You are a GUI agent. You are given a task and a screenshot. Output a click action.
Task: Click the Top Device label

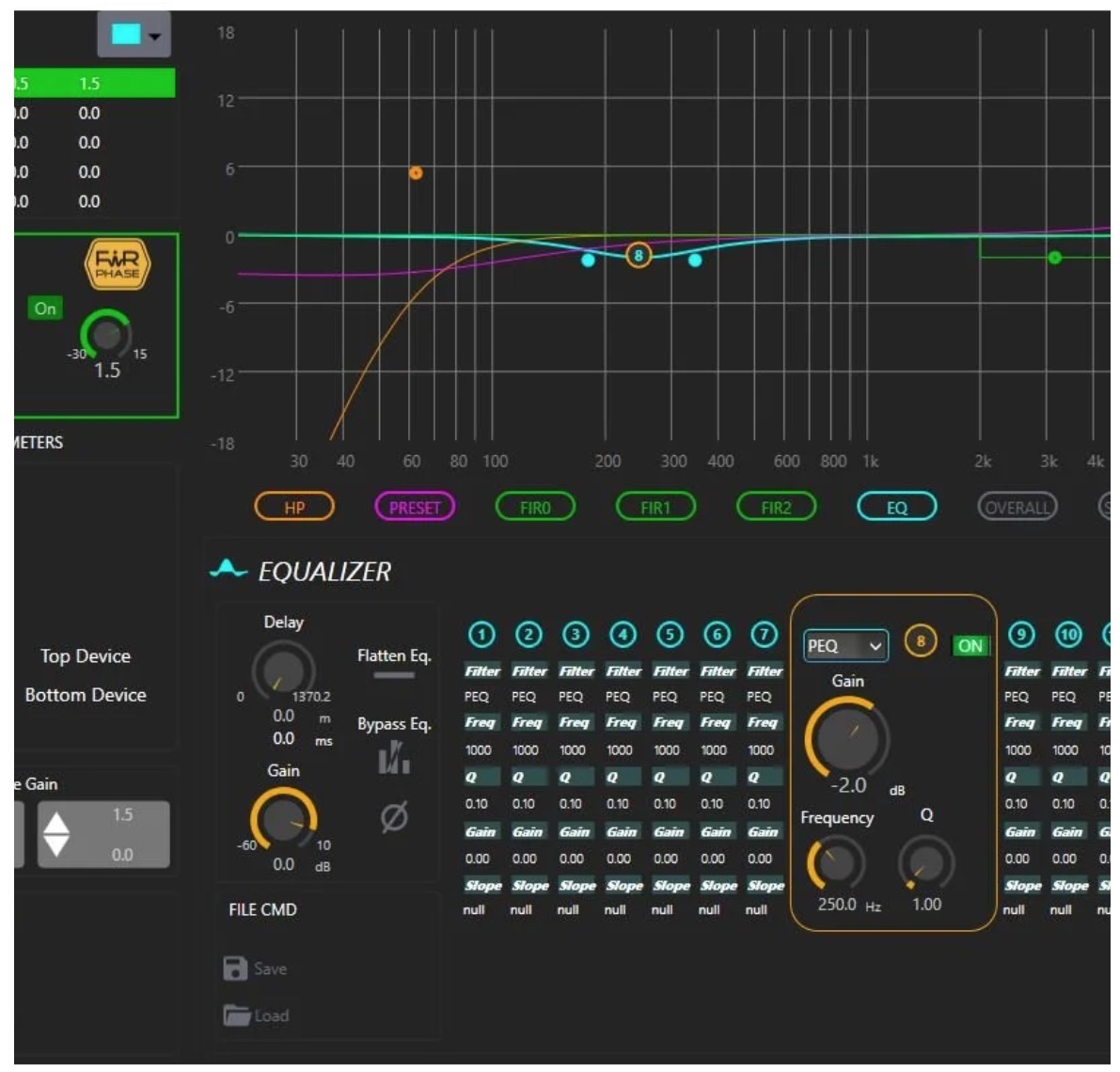86,656
